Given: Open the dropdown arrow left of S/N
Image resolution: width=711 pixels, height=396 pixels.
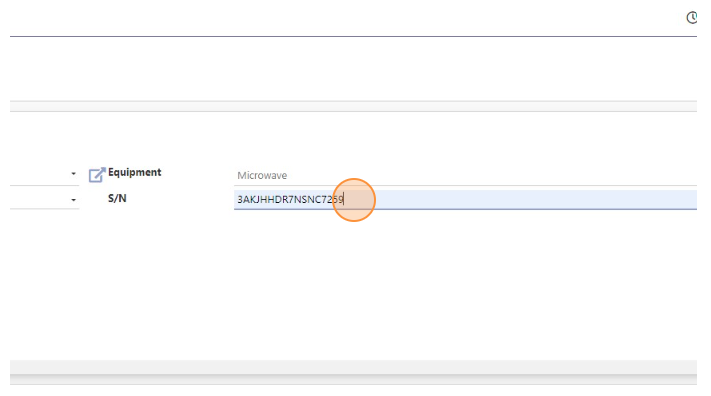Looking at the screenshot, I should click(x=73, y=200).
